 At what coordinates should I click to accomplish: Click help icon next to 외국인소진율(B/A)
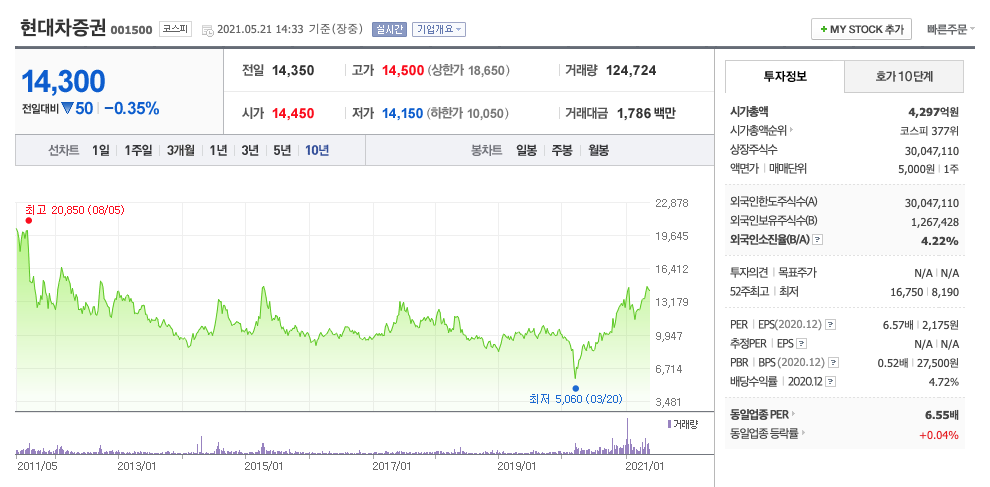818,240
